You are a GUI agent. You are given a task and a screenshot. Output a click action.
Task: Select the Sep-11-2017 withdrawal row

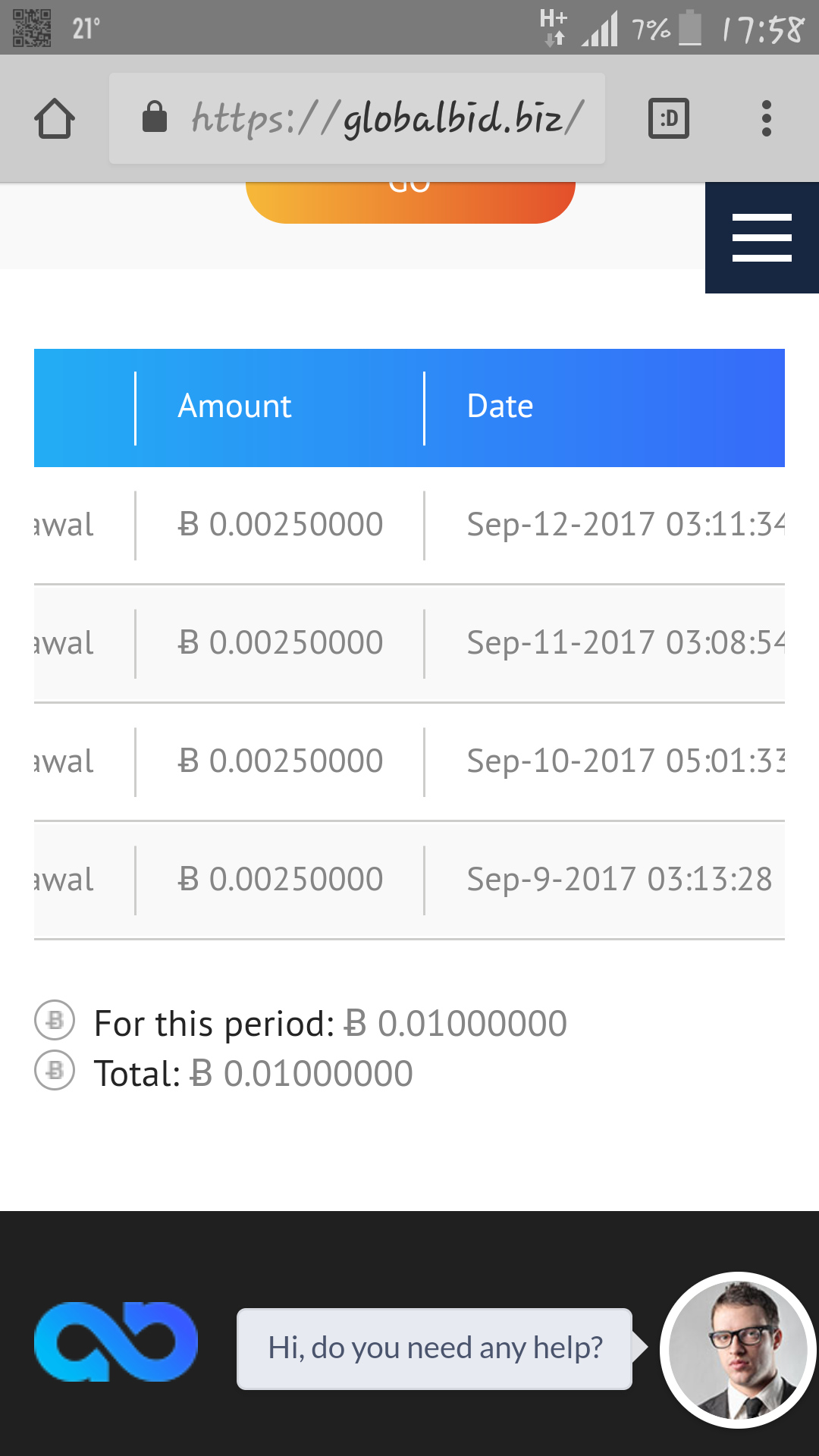tap(409, 643)
